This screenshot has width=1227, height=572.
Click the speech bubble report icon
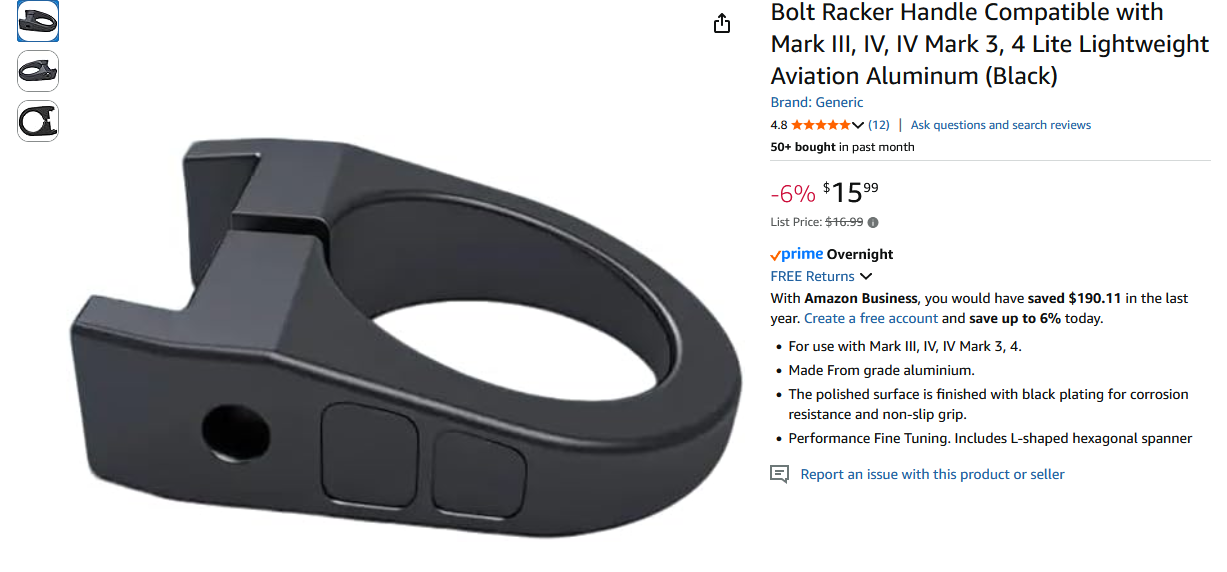tap(780, 474)
